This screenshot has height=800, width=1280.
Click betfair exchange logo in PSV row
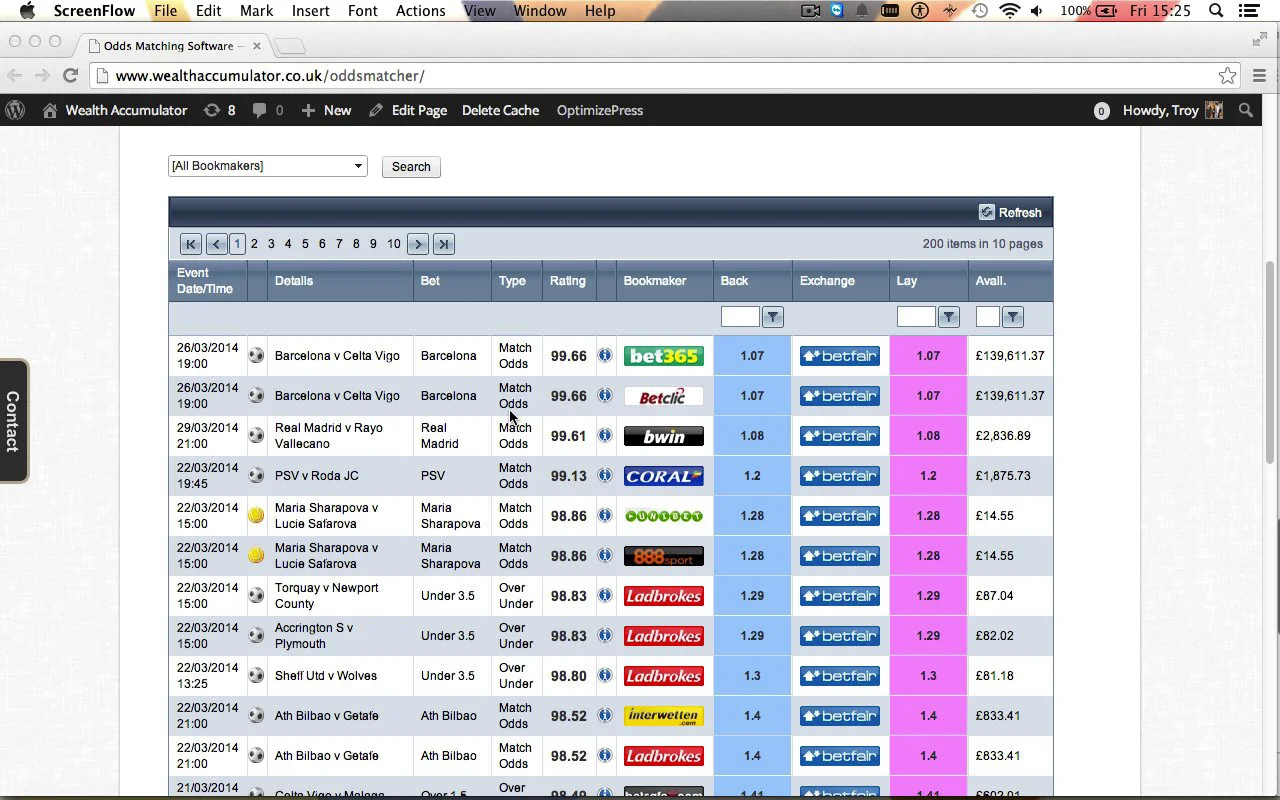(x=840, y=476)
